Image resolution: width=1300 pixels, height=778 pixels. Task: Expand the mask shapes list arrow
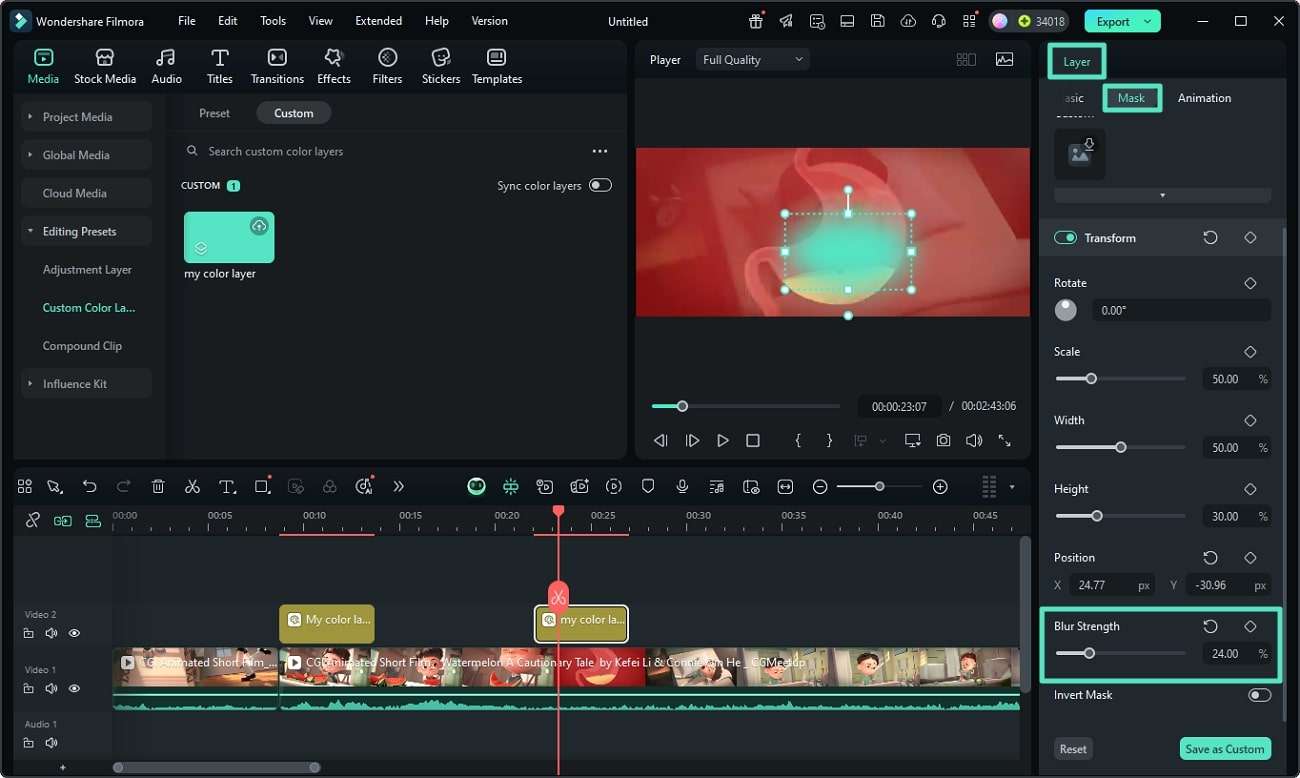pyautogui.click(x=1162, y=195)
